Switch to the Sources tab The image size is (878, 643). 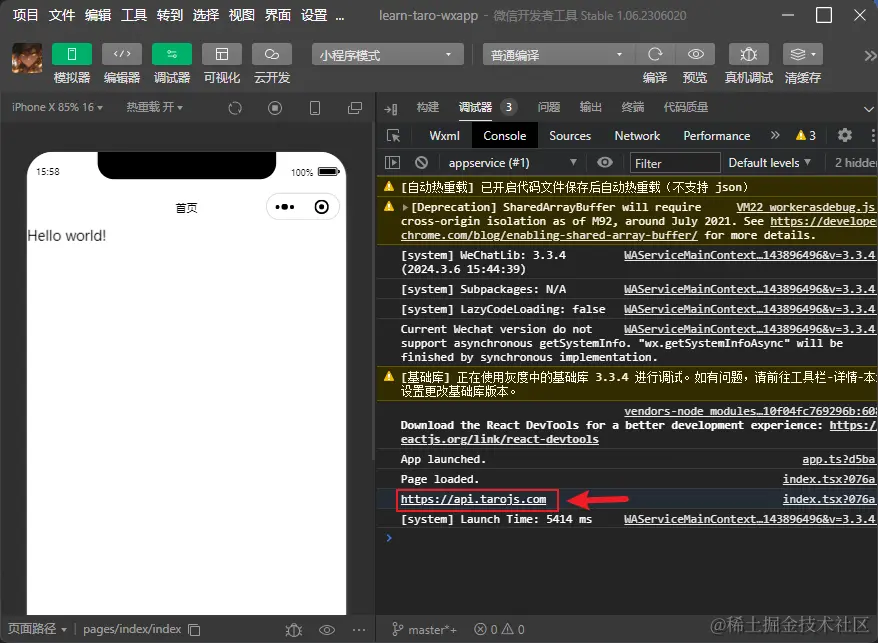coord(570,136)
